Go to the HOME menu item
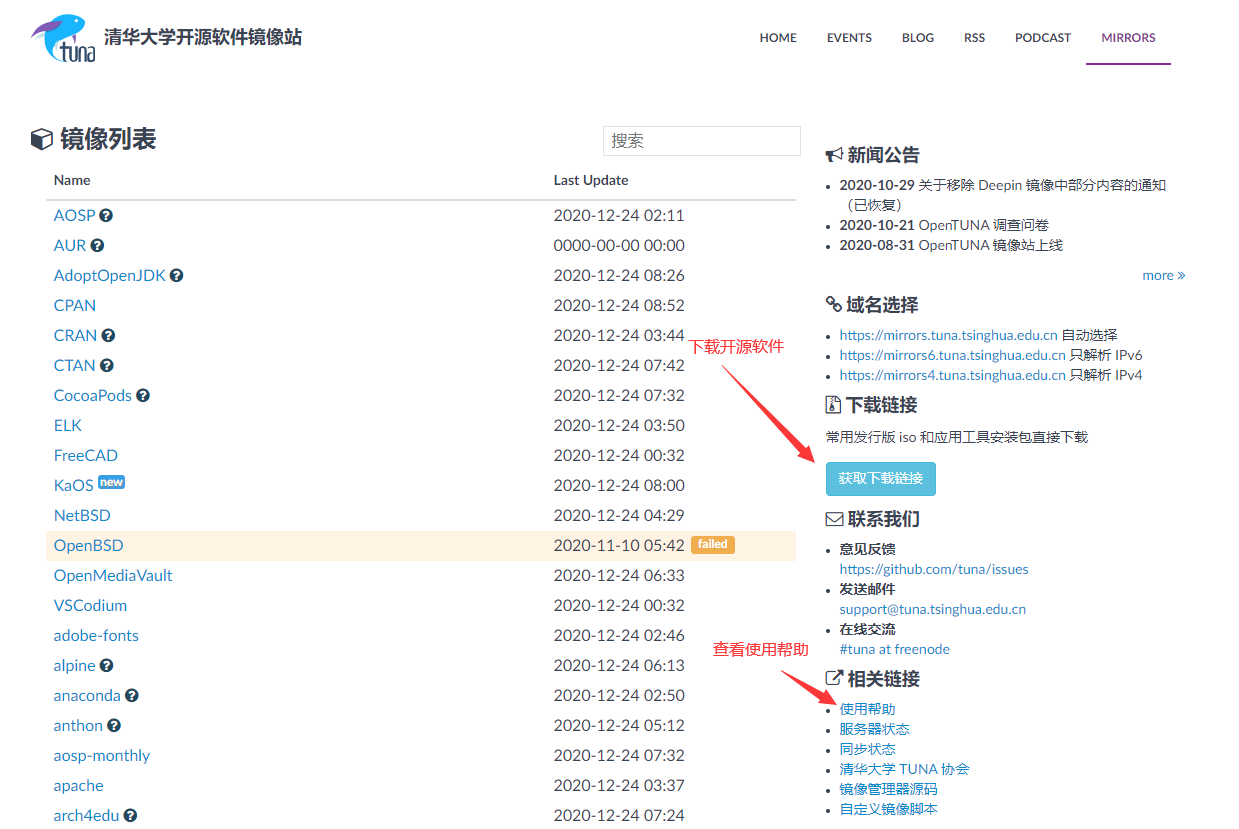The height and width of the screenshot is (829, 1239). 778,38
